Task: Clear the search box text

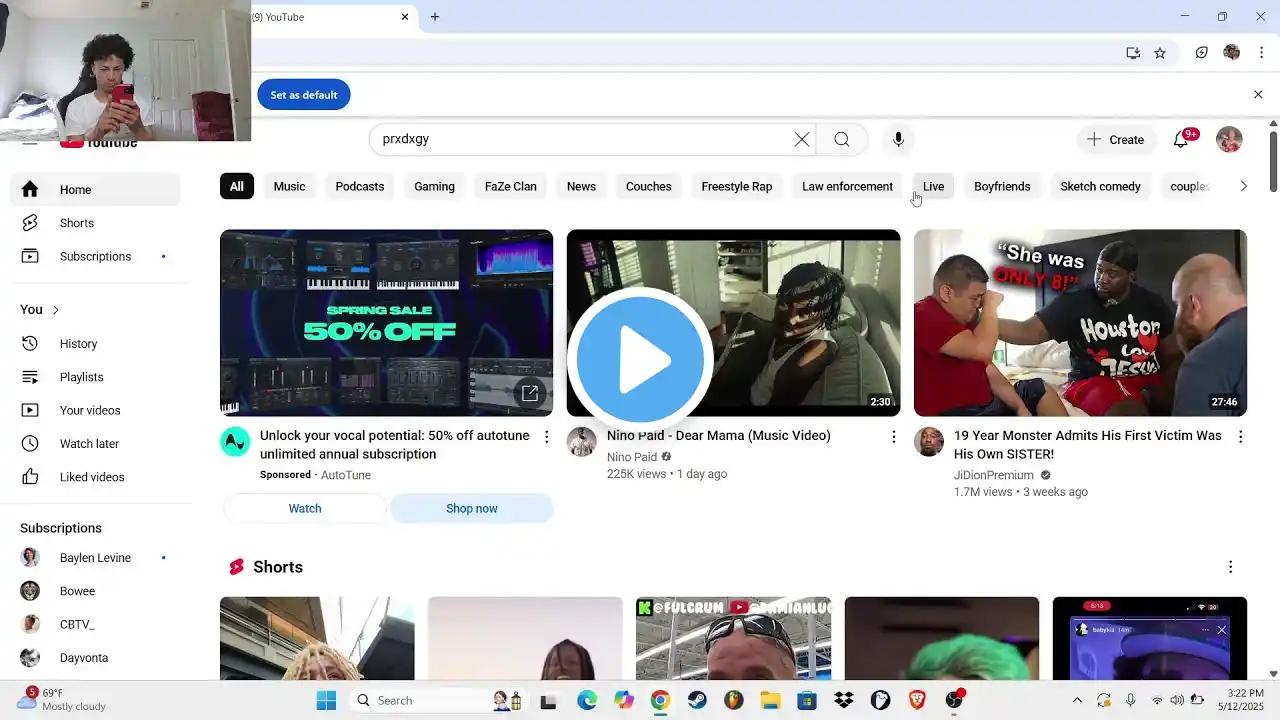Action: pyautogui.click(x=802, y=139)
